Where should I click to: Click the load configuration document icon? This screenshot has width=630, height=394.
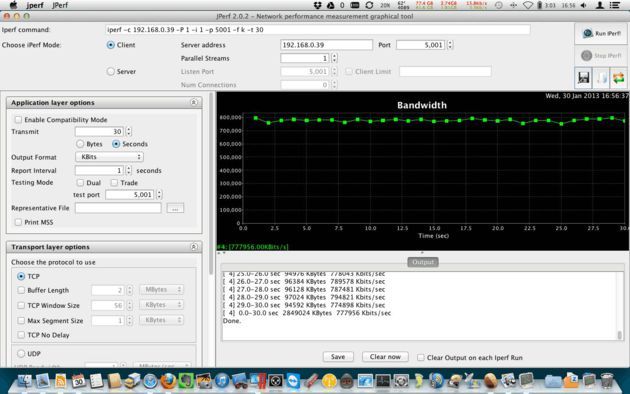601,78
